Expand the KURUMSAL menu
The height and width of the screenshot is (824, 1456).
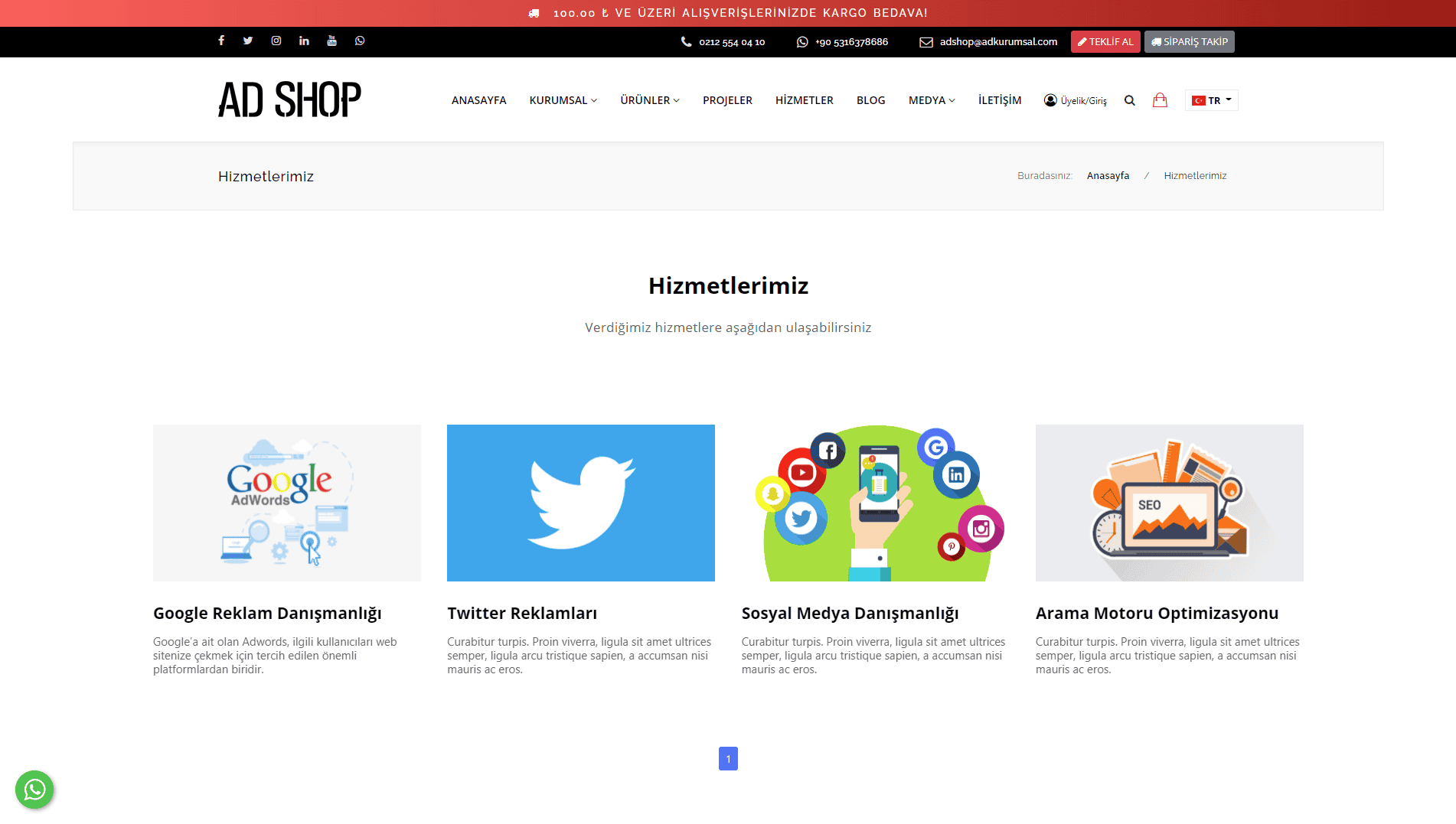click(x=563, y=100)
